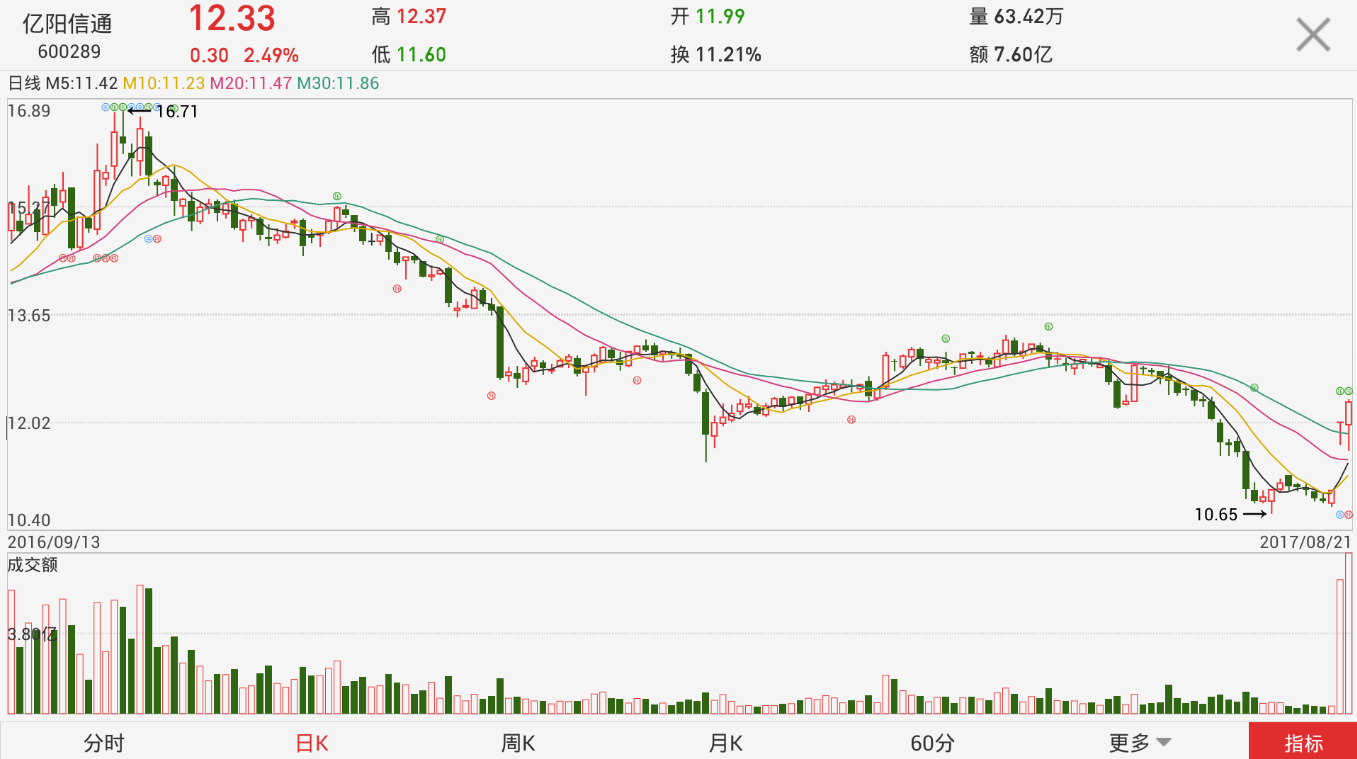This screenshot has width=1357, height=759.
Task: Click the high price 高 12.37
Action: 408,17
